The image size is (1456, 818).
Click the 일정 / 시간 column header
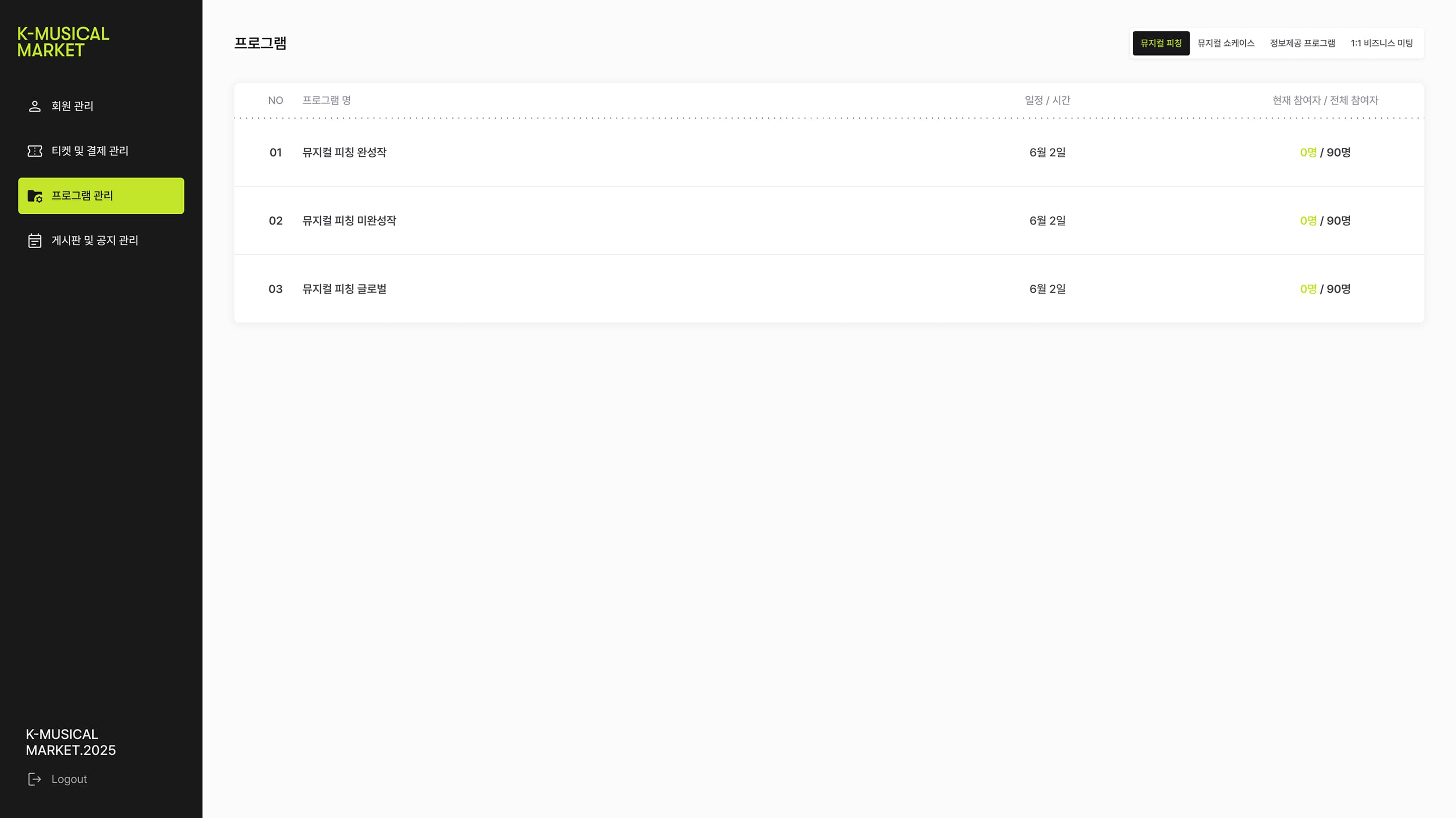[1047, 101]
